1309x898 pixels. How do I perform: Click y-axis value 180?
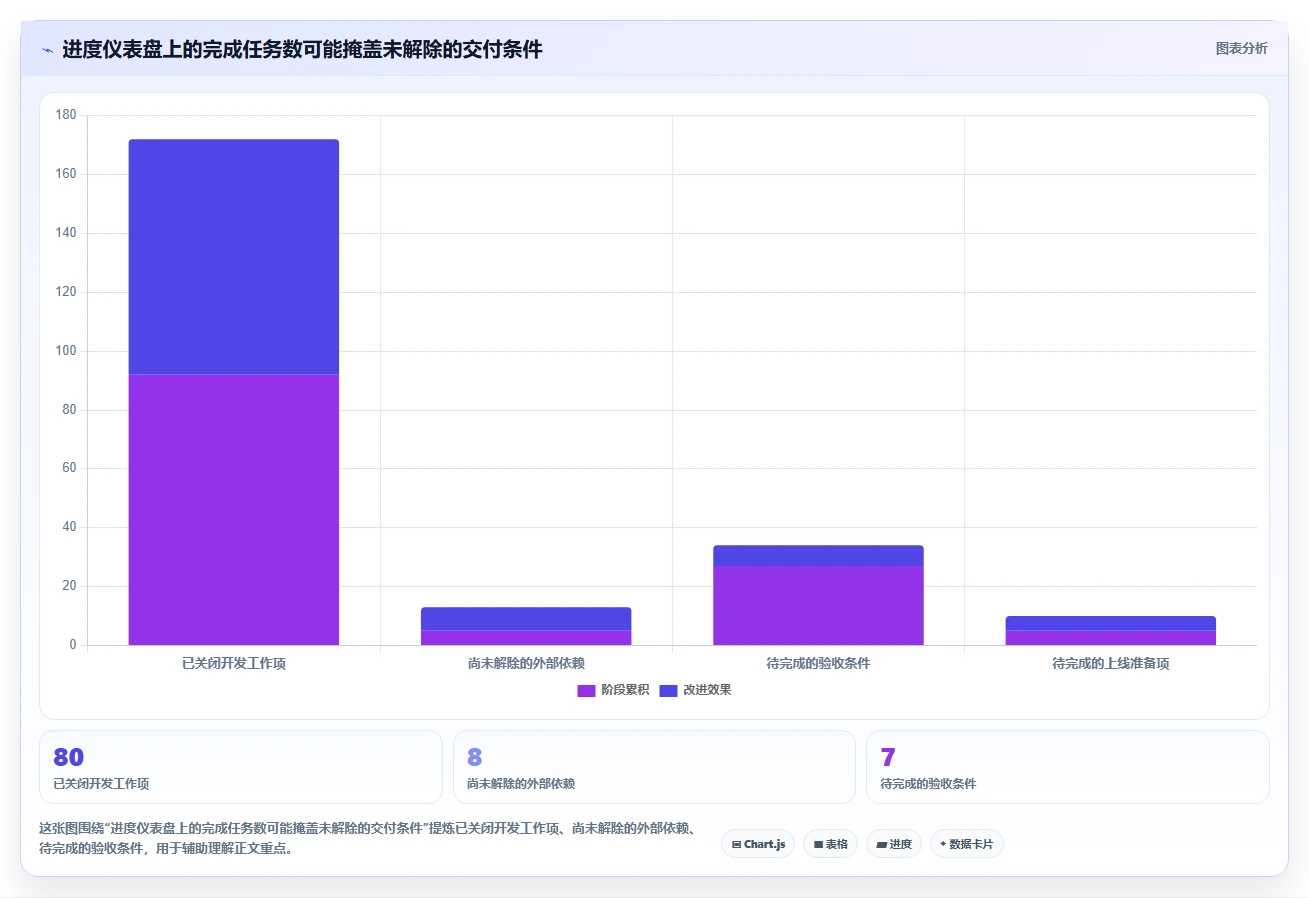66,115
